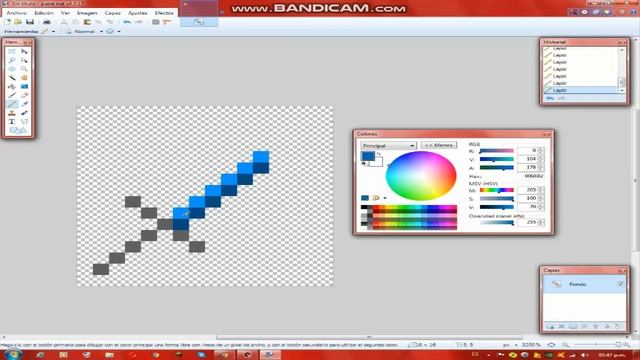Toggle the rulers toolbar button

pos(167,22)
